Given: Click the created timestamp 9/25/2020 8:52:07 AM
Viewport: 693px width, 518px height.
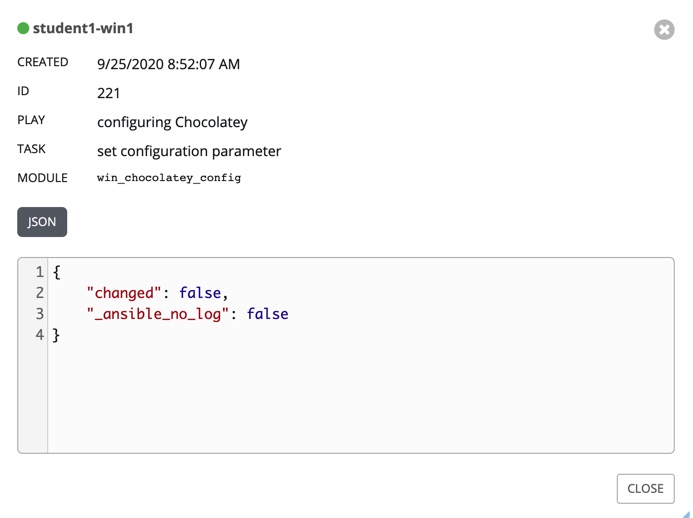Looking at the screenshot, I should point(168,64).
